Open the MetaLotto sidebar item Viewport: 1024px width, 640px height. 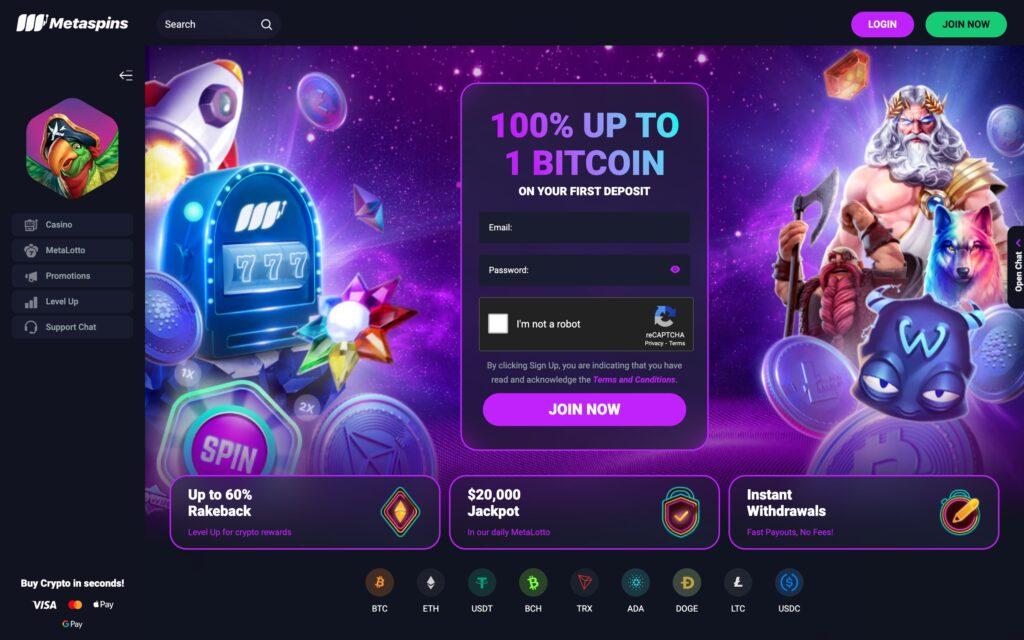coord(72,250)
